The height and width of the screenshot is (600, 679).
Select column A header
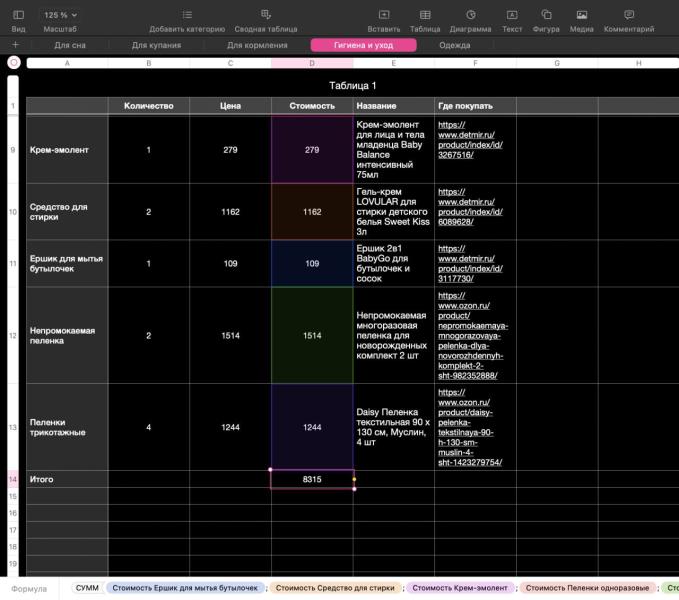67,63
